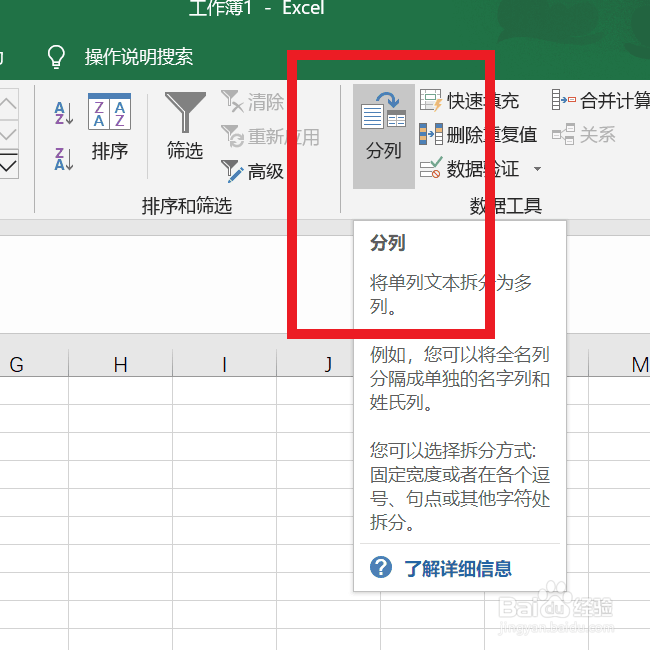This screenshot has width=650, height=650.
Task: Open the 排序 sort dialog
Action: [x=109, y=128]
